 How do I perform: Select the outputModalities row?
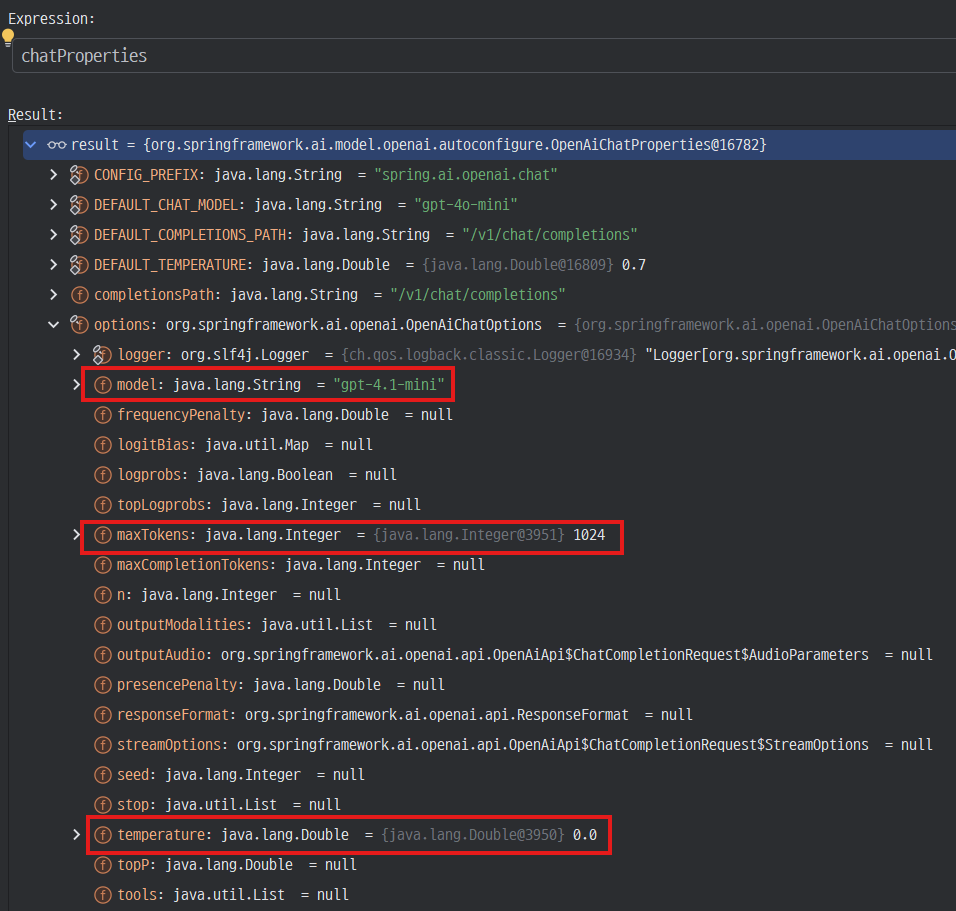pyautogui.click(x=489, y=624)
